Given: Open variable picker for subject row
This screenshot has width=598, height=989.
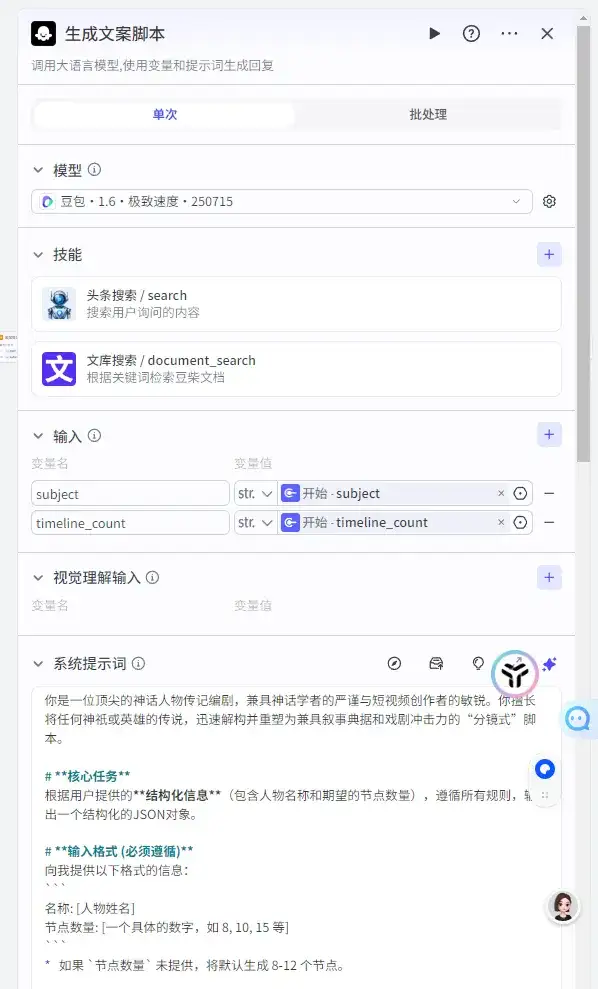Looking at the screenshot, I should (x=520, y=493).
